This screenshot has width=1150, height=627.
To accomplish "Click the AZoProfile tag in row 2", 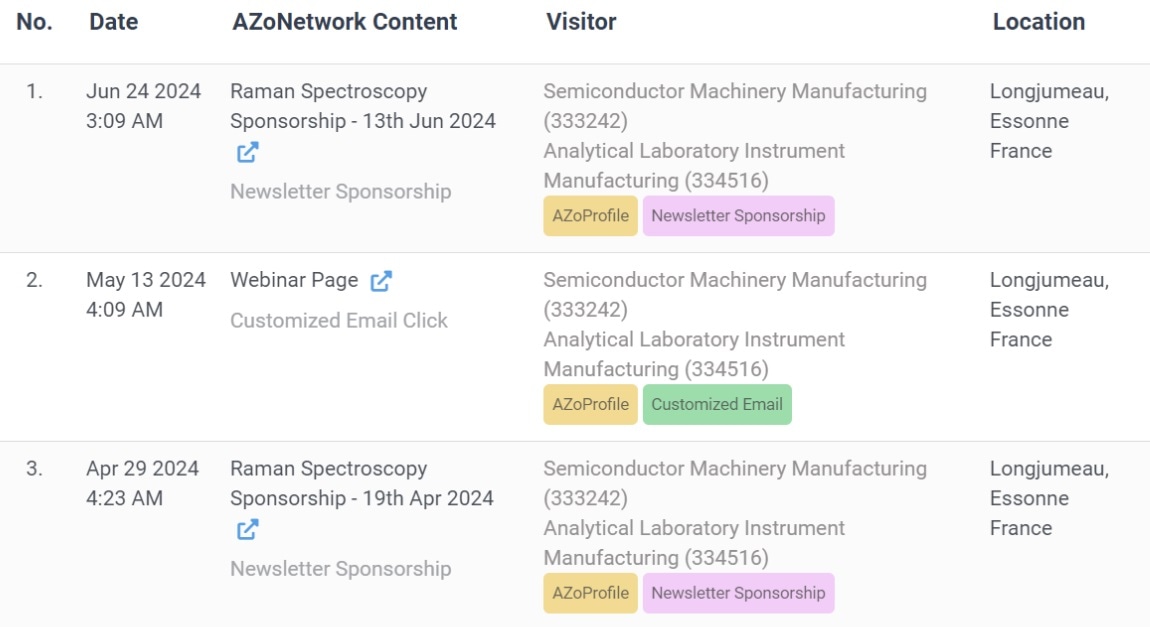I will tap(590, 404).
